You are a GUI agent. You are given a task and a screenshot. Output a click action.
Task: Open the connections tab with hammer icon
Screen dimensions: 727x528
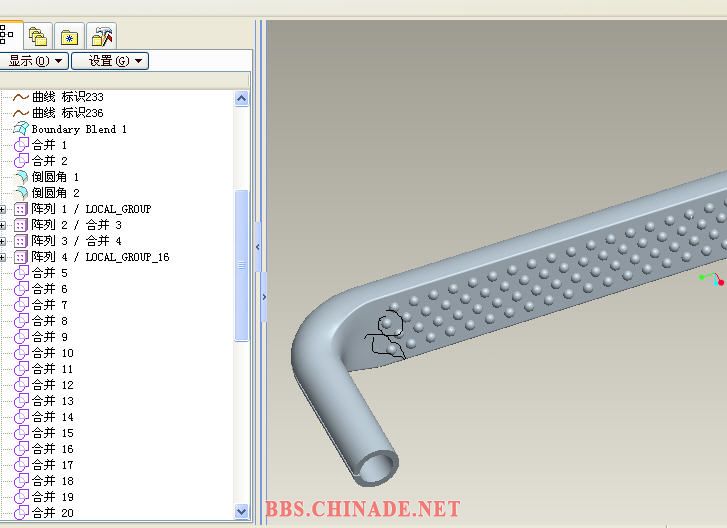point(101,37)
